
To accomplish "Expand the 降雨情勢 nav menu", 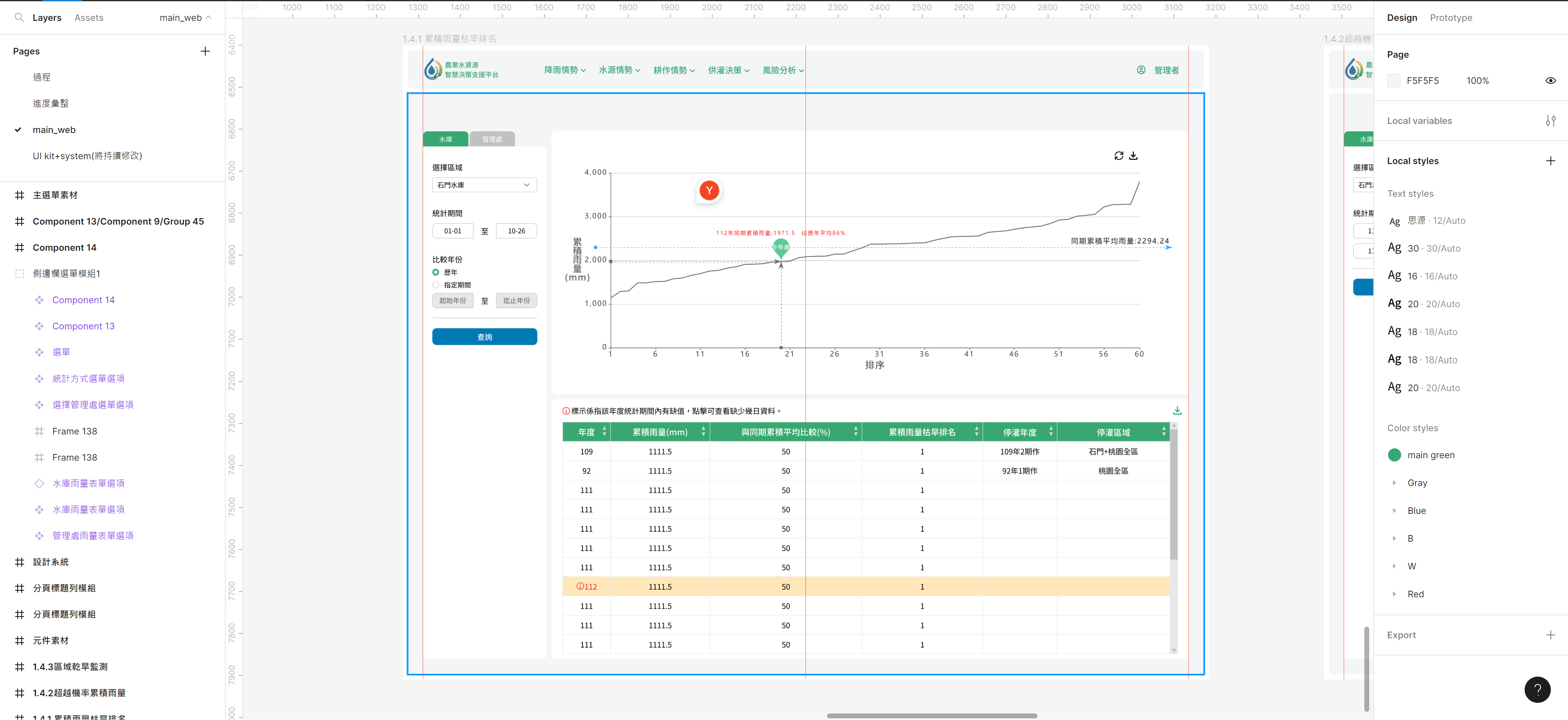I will click(x=565, y=70).
